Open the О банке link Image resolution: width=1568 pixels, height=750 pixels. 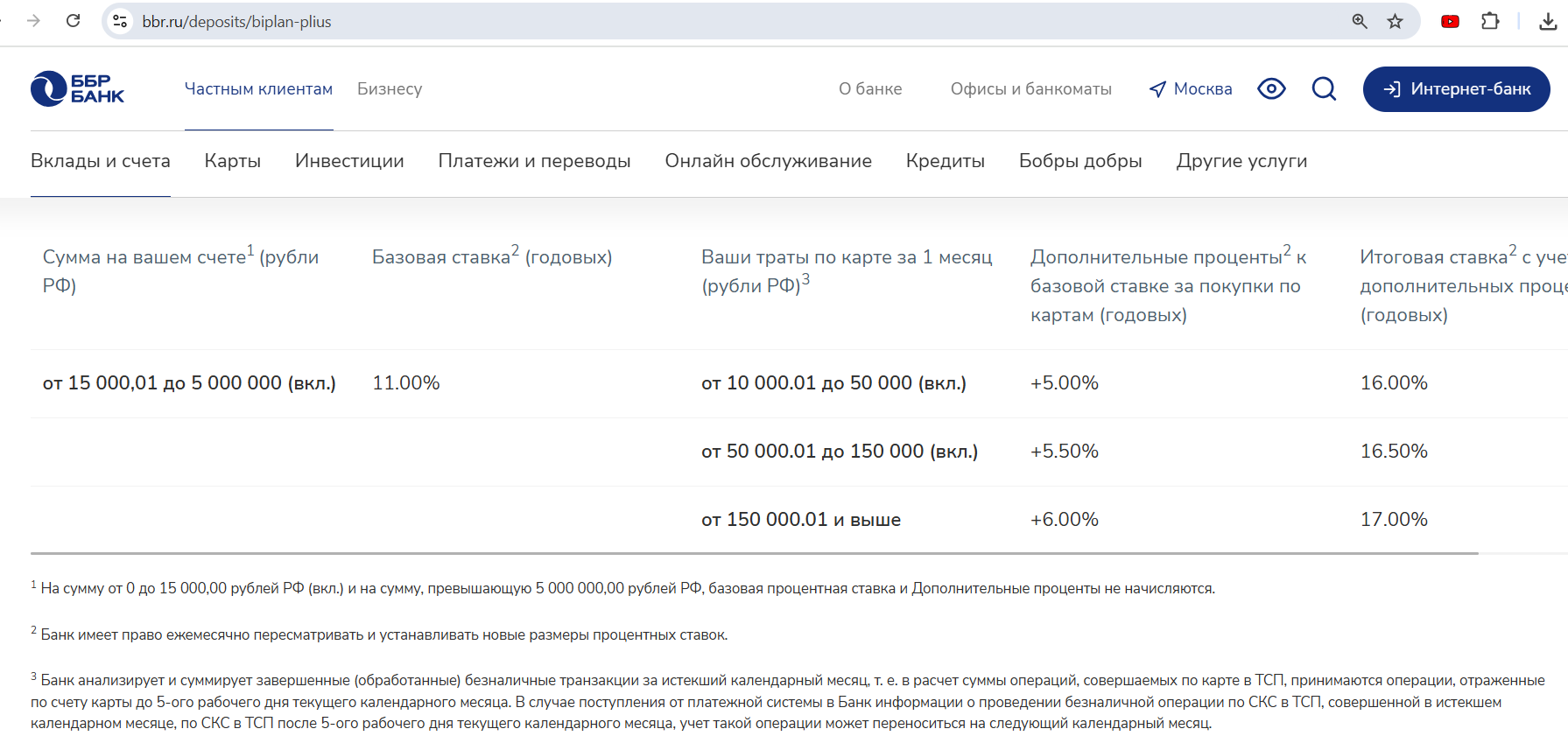(870, 88)
